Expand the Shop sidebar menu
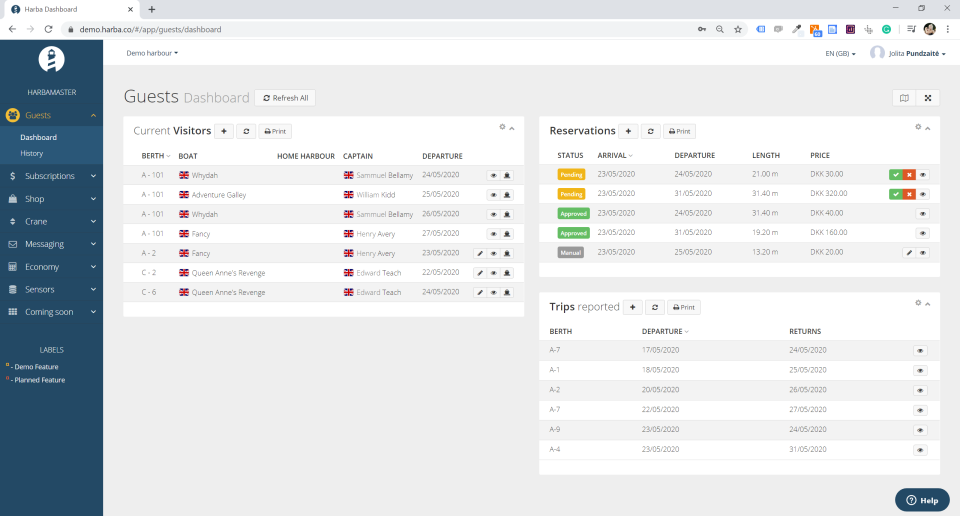 [51, 199]
